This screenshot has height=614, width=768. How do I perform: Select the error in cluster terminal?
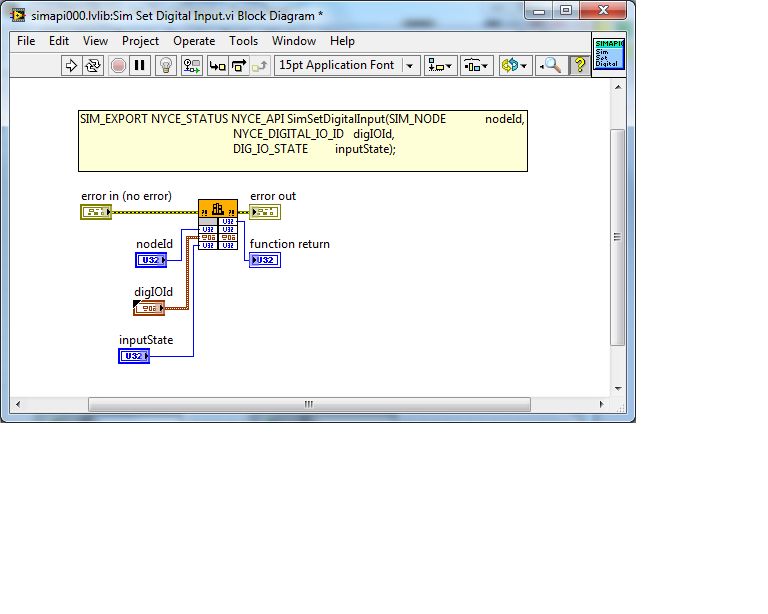[96, 212]
